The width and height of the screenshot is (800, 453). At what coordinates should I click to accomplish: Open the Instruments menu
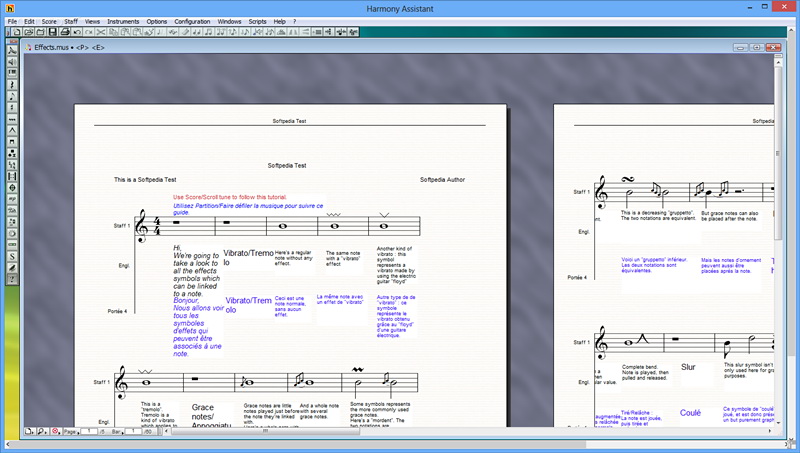[123, 21]
